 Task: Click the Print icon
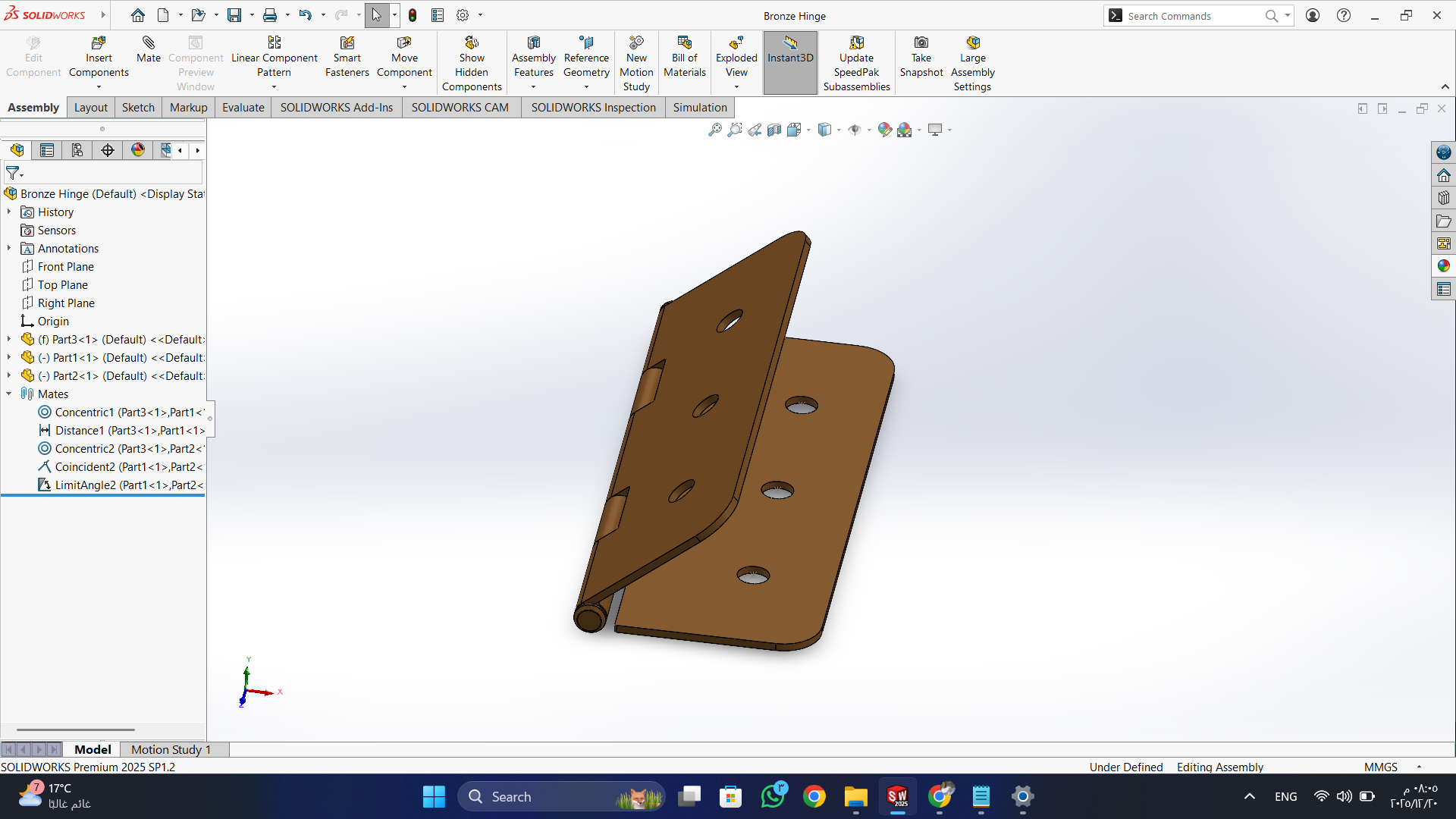point(270,15)
